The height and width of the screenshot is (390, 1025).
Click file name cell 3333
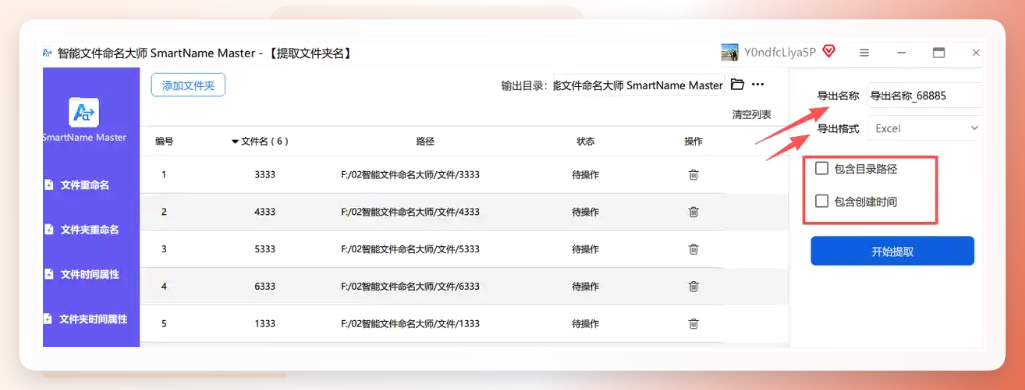[265, 174]
